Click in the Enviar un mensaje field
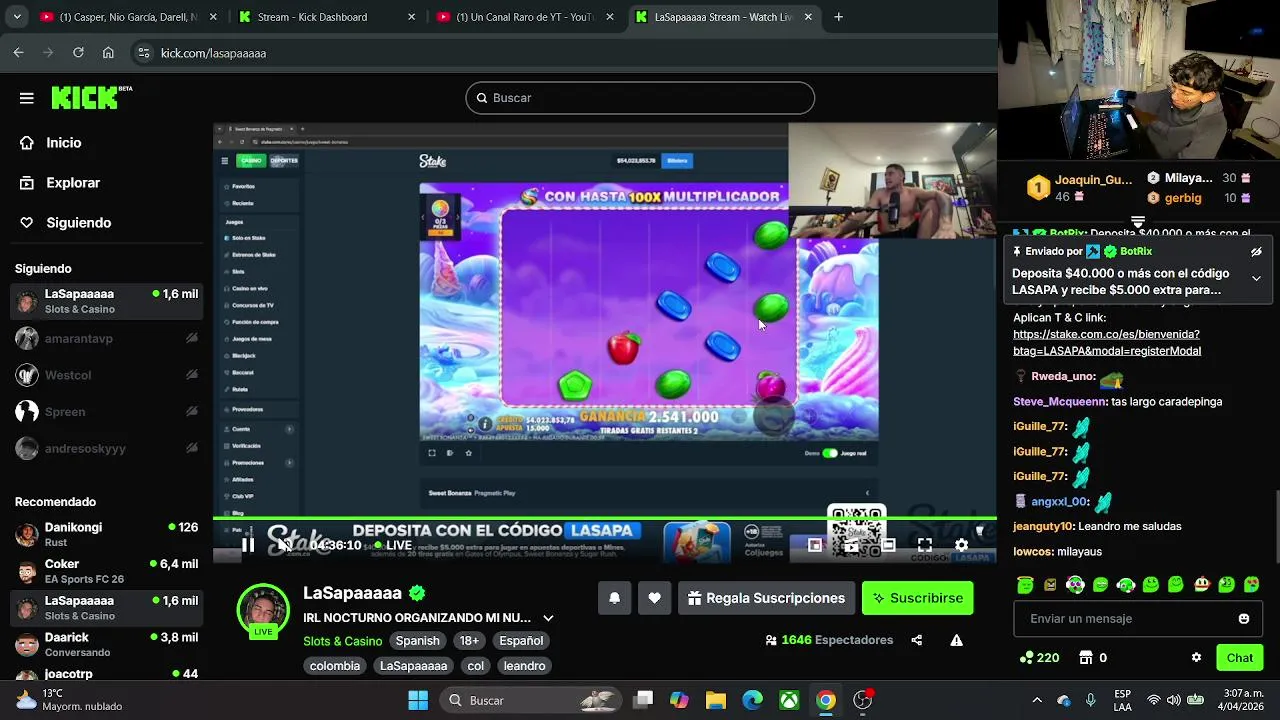This screenshot has height=720, width=1280. [1138, 619]
